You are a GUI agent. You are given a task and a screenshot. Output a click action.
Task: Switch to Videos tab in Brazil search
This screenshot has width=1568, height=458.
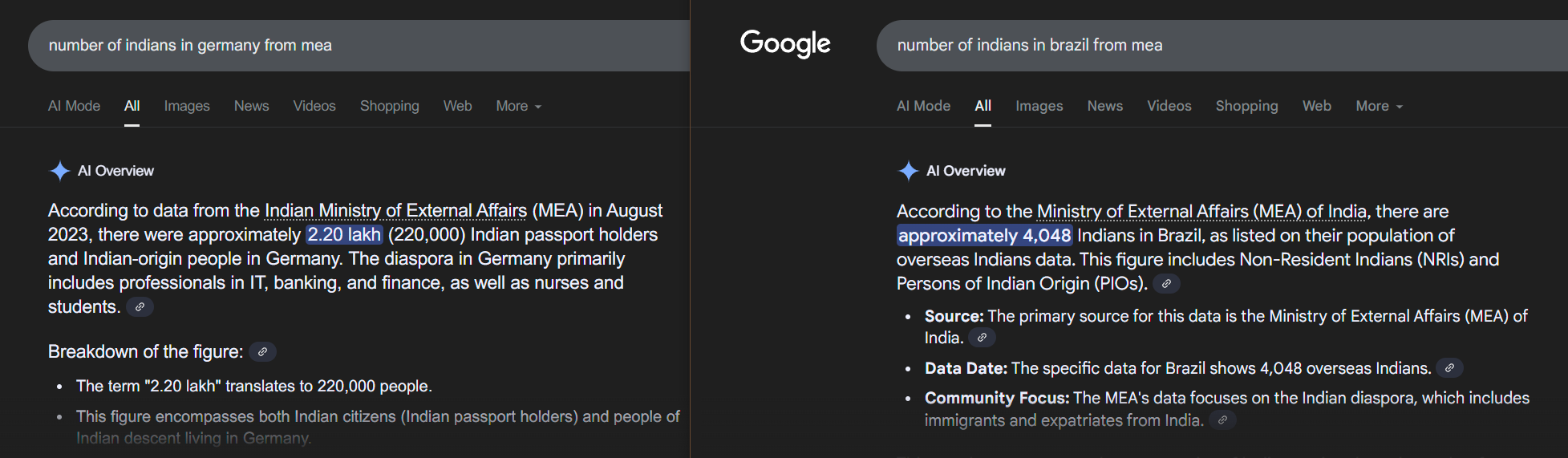click(1169, 106)
